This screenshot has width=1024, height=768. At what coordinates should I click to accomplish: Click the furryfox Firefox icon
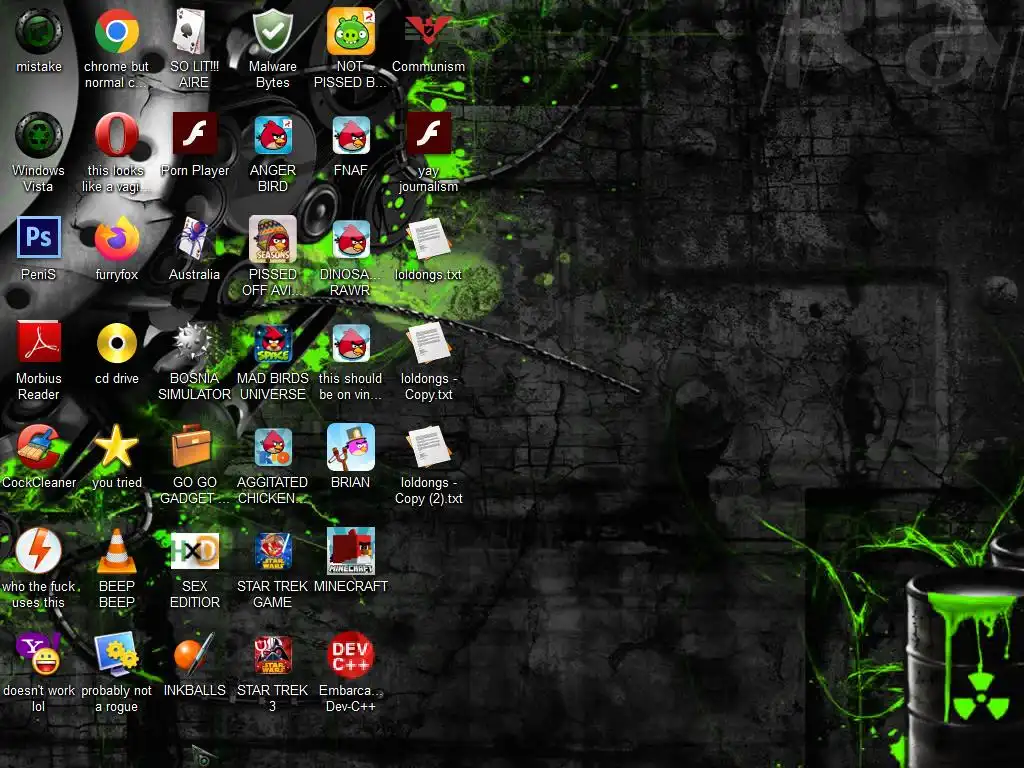(x=116, y=238)
